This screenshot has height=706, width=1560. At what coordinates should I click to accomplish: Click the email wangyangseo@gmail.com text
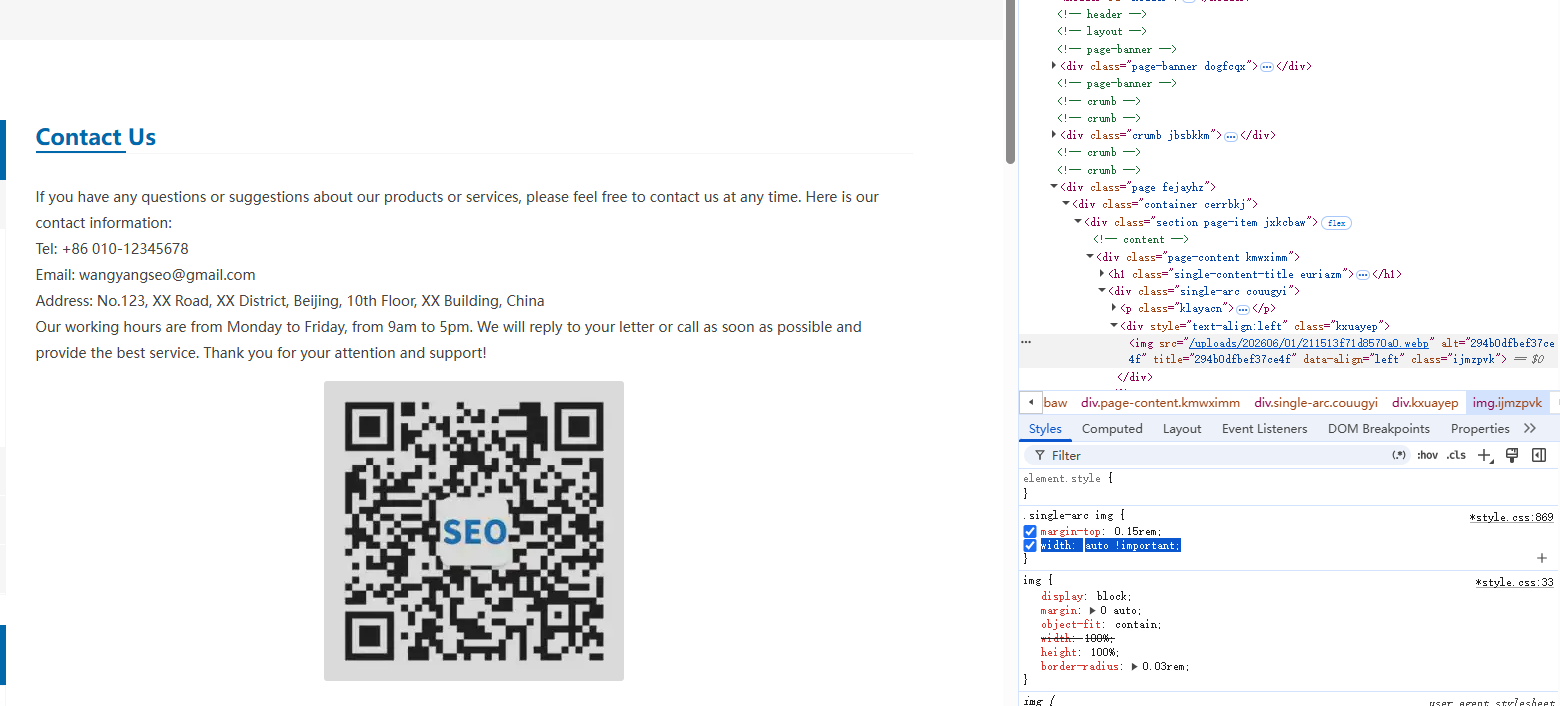coord(167,275)
